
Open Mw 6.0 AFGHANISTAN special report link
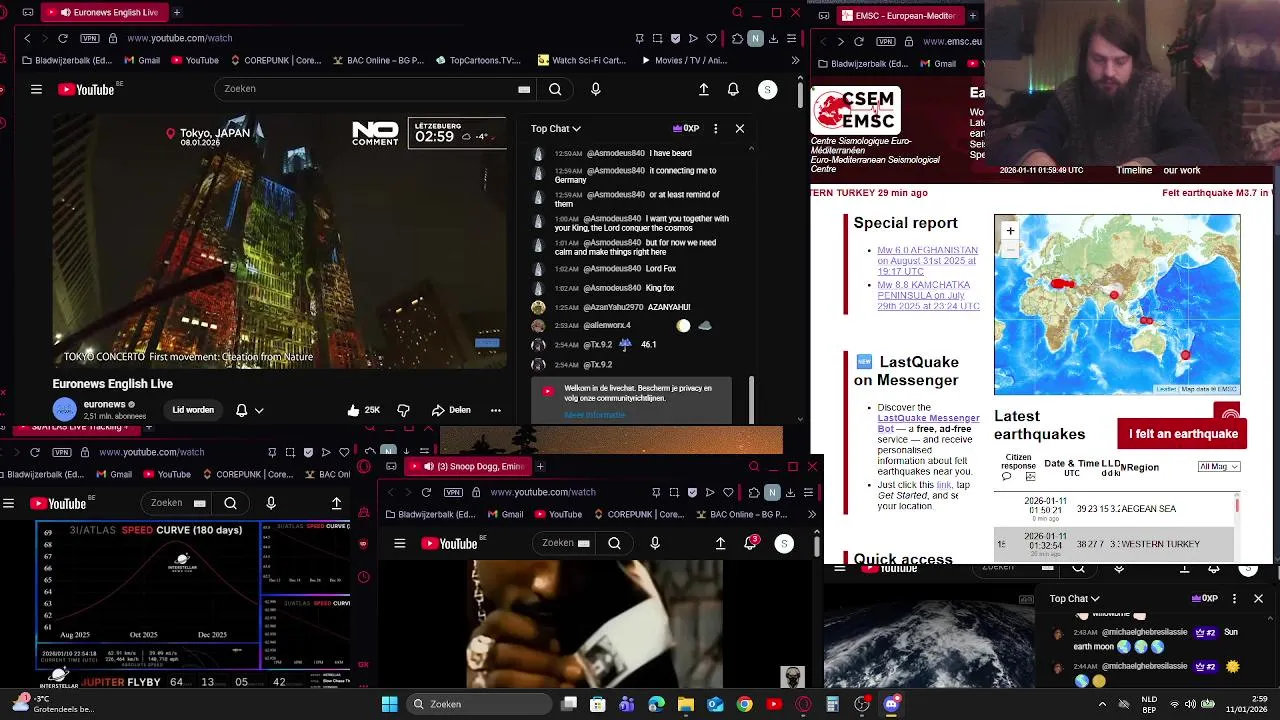927,261
